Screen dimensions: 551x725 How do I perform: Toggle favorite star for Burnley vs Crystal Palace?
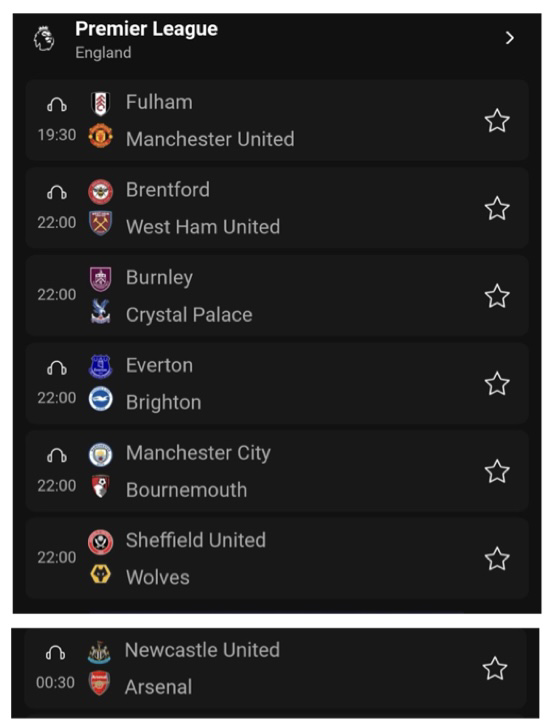tap(497, 296)
